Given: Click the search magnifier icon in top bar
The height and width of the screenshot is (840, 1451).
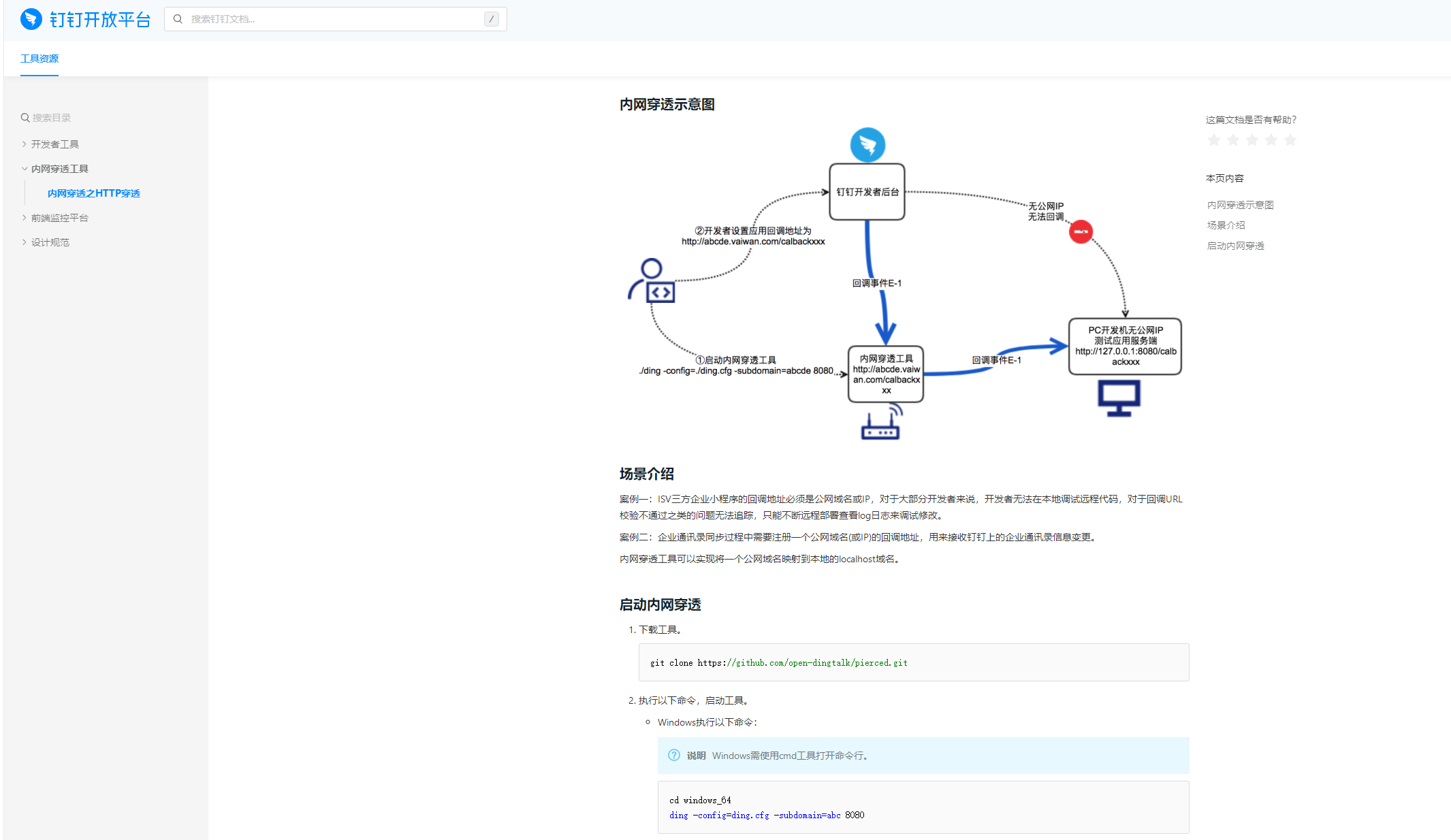Looking at the screenshot, I should 178,19.
